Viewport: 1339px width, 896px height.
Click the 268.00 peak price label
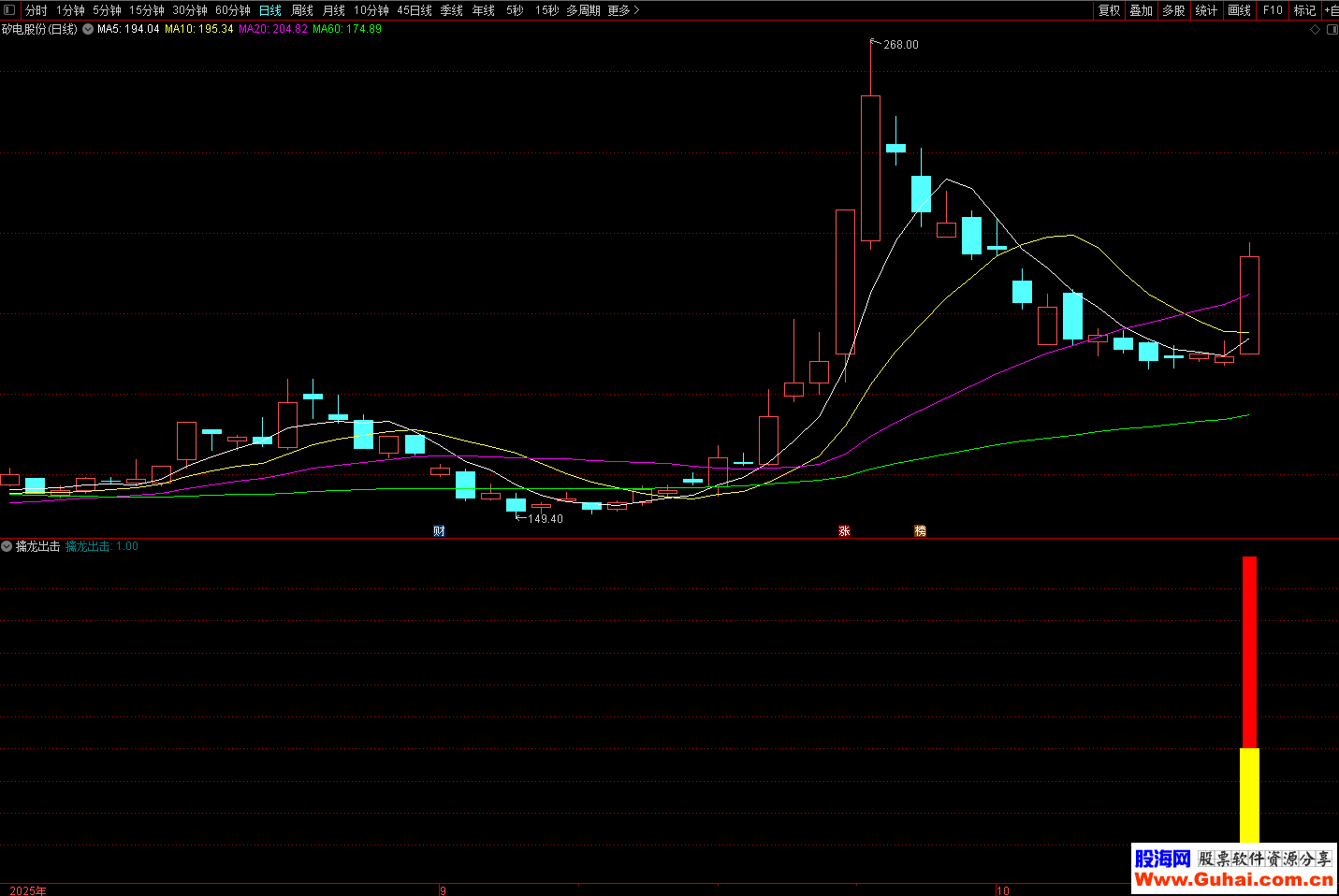point(900,45)
